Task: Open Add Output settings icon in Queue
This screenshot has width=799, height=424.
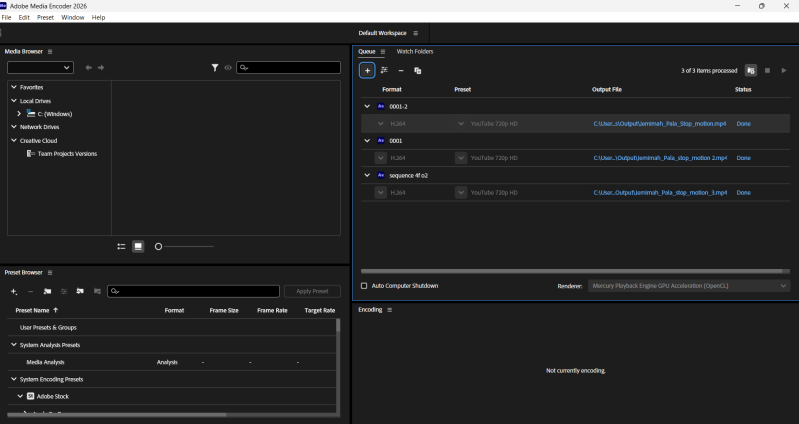Action: tap(384, 70)
